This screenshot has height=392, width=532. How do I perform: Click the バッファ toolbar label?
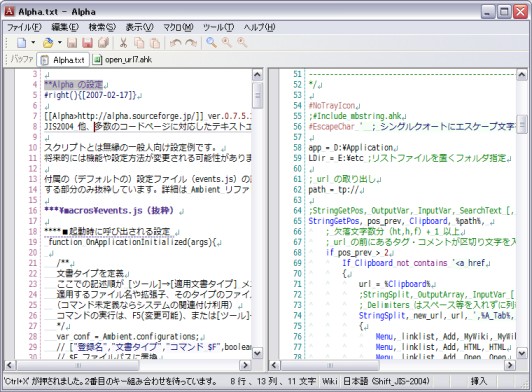coord(22,59)
